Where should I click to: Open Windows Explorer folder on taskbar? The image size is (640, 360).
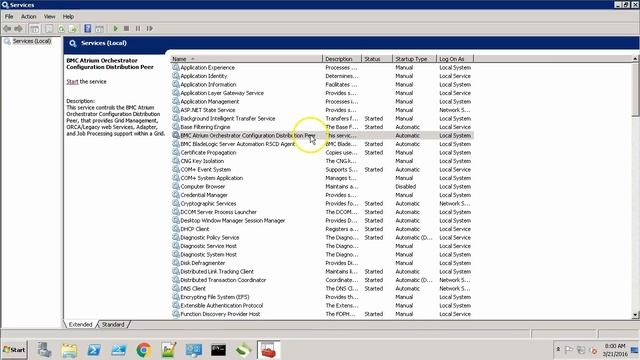point(69,350)
